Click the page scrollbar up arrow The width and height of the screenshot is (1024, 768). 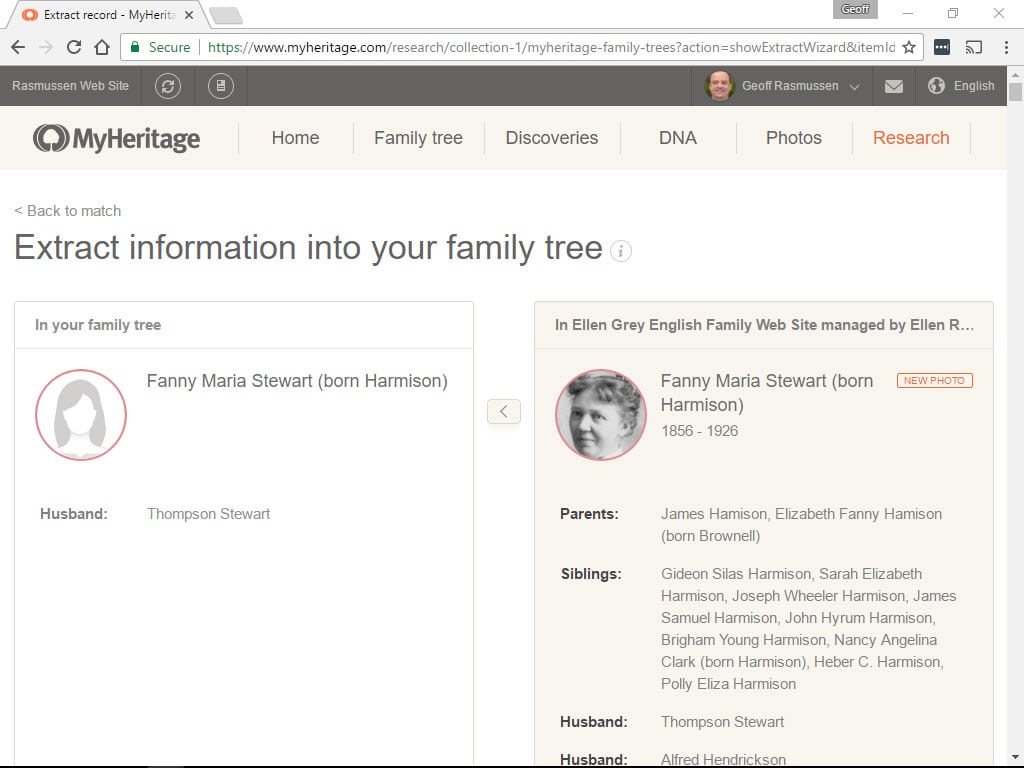1015,74
